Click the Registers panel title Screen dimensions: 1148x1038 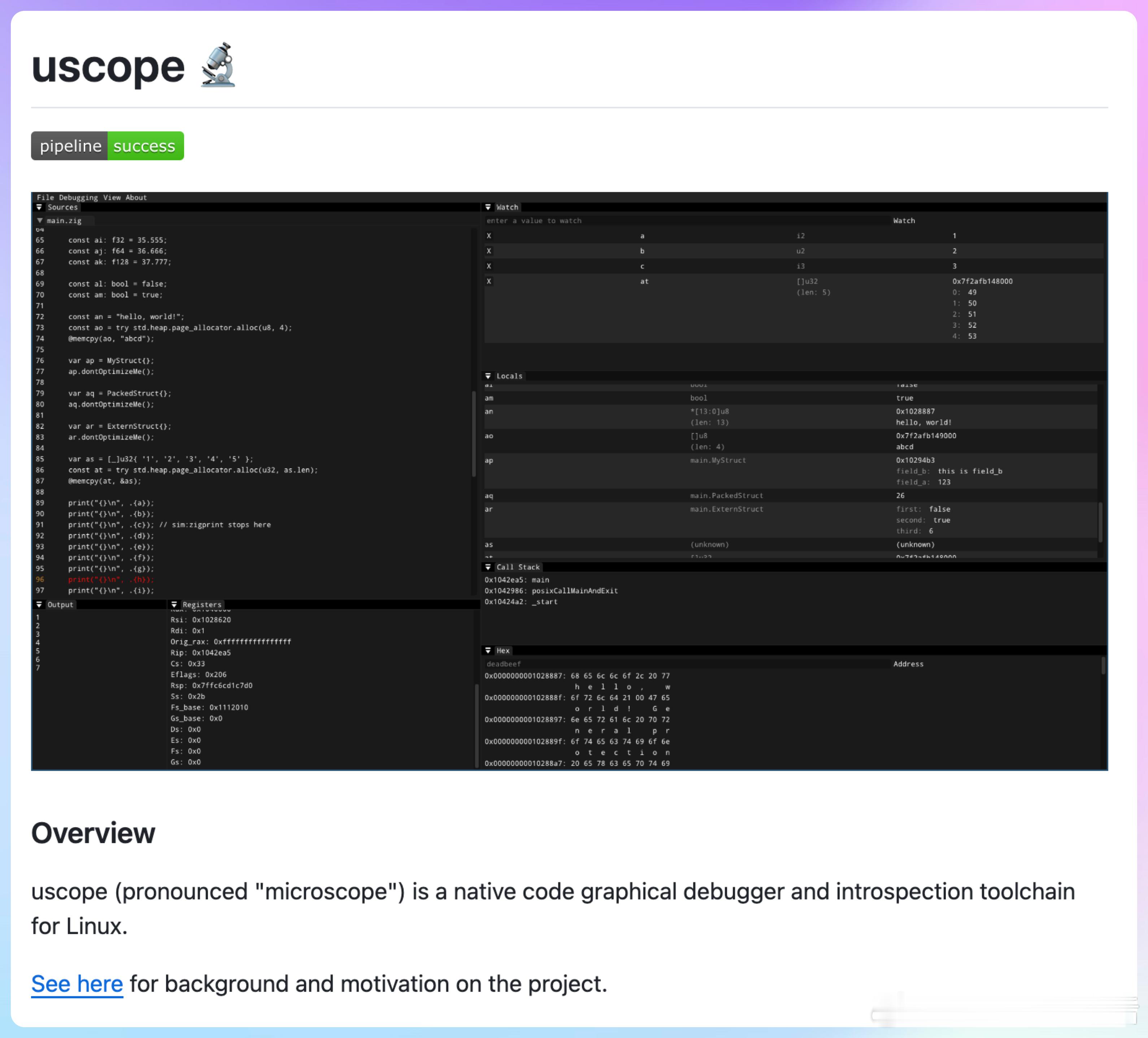pyautogui.click(x=201, y=604)
